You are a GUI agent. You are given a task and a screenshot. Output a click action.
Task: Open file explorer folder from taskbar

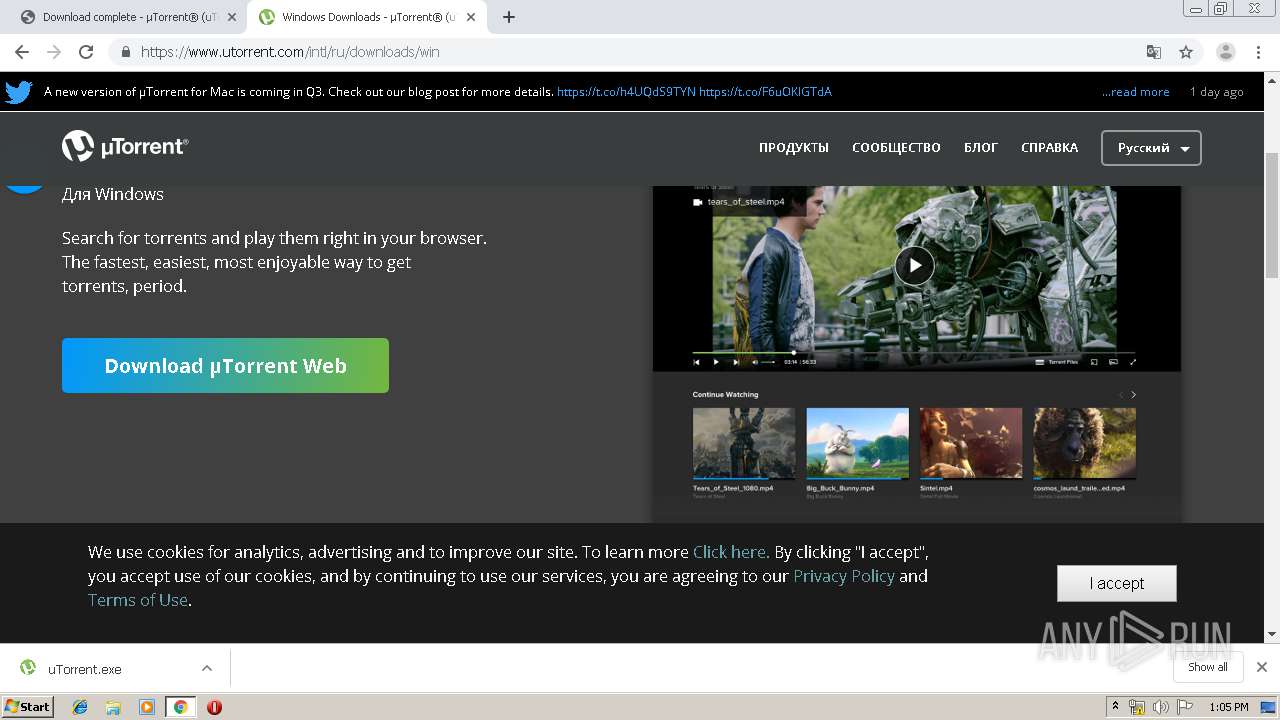click(x=113, y=707)
